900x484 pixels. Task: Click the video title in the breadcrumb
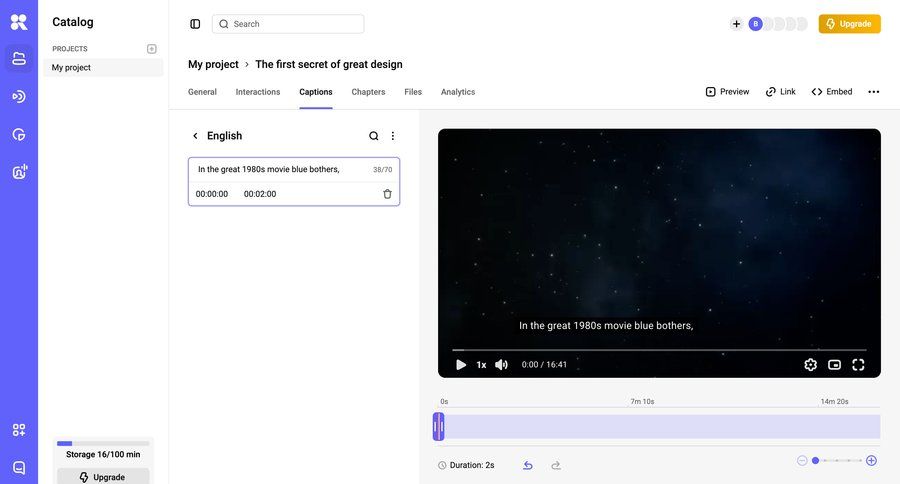tap(329, 64)
